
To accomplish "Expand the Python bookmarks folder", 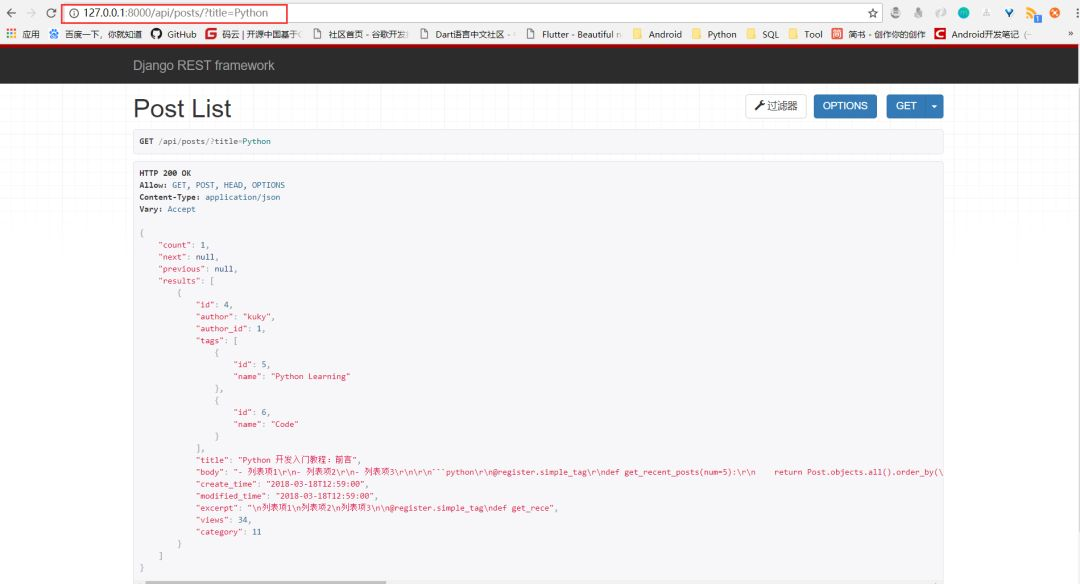I will click(x=714, y=34).
